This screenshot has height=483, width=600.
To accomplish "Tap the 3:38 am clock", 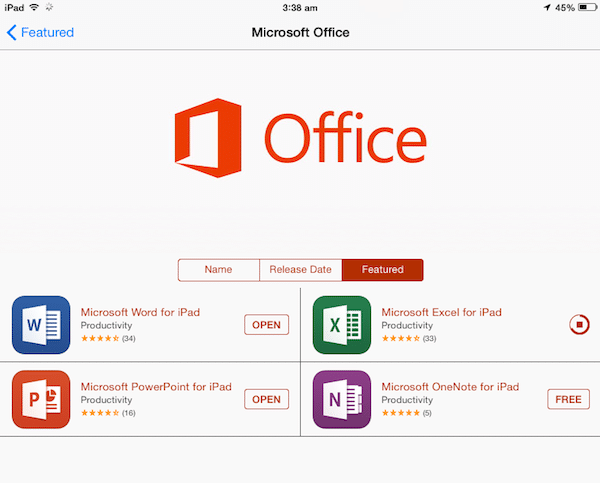I will (x=300, y=8).
